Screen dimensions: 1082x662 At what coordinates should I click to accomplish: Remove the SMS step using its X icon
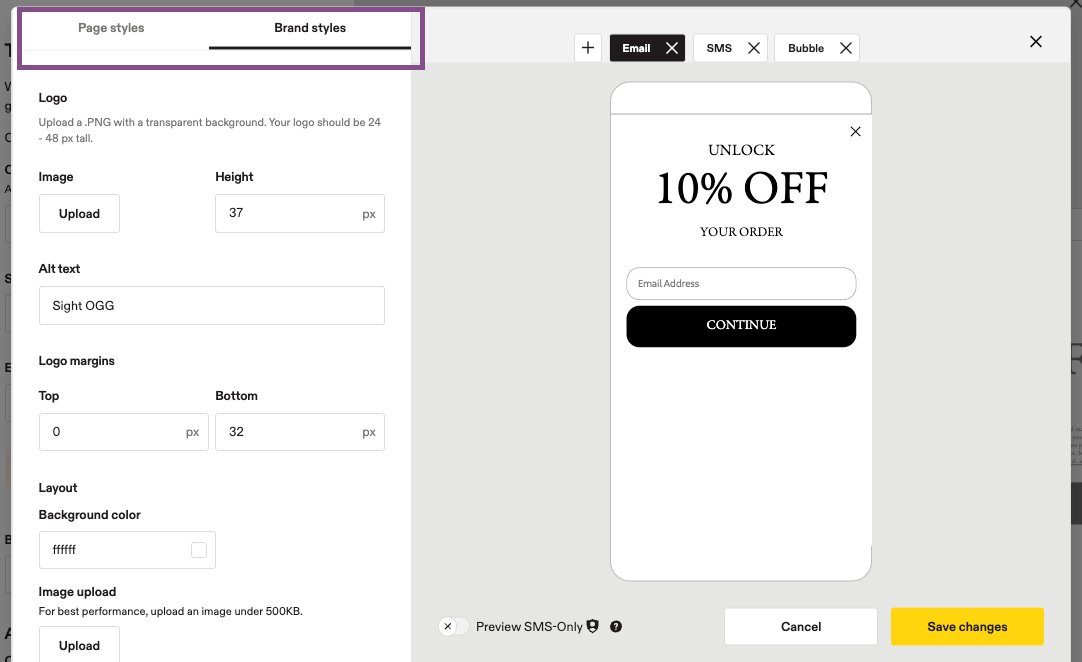(x=754, y=48)
